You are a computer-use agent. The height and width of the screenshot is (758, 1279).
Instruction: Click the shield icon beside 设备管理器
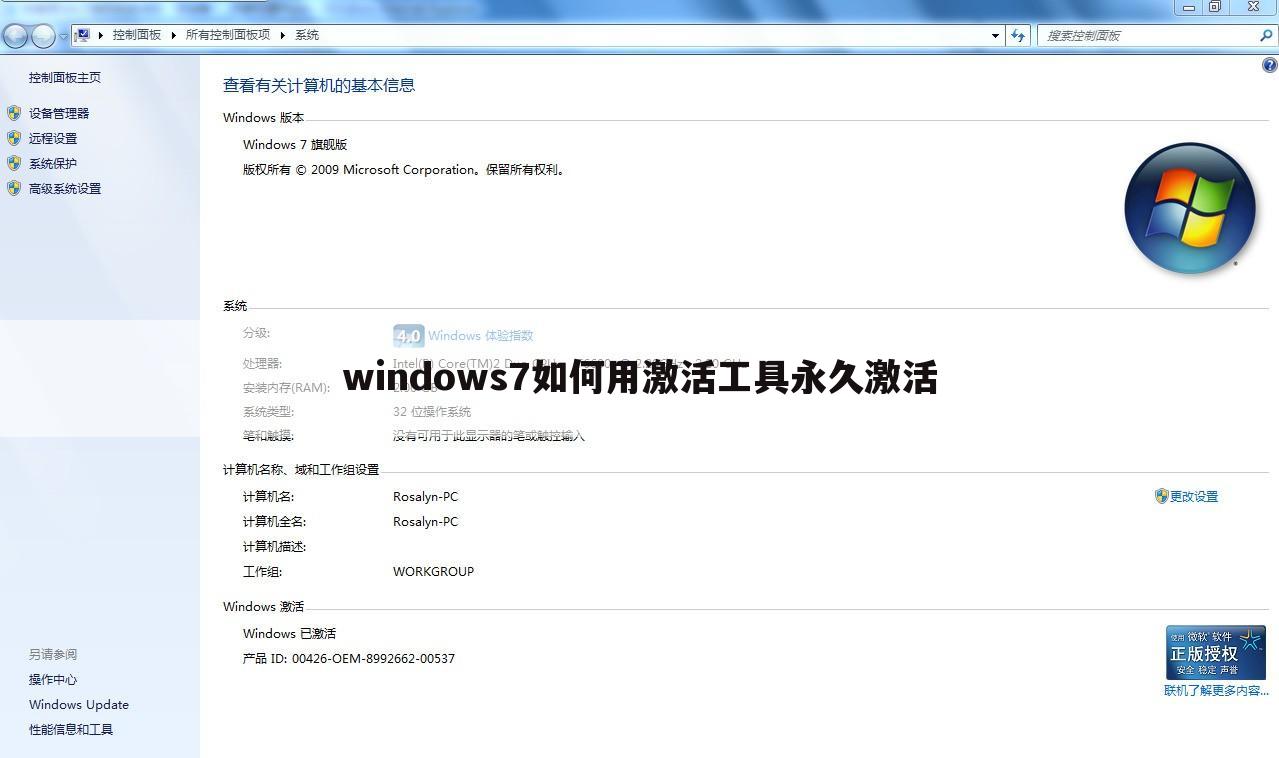tap(14, 113)
